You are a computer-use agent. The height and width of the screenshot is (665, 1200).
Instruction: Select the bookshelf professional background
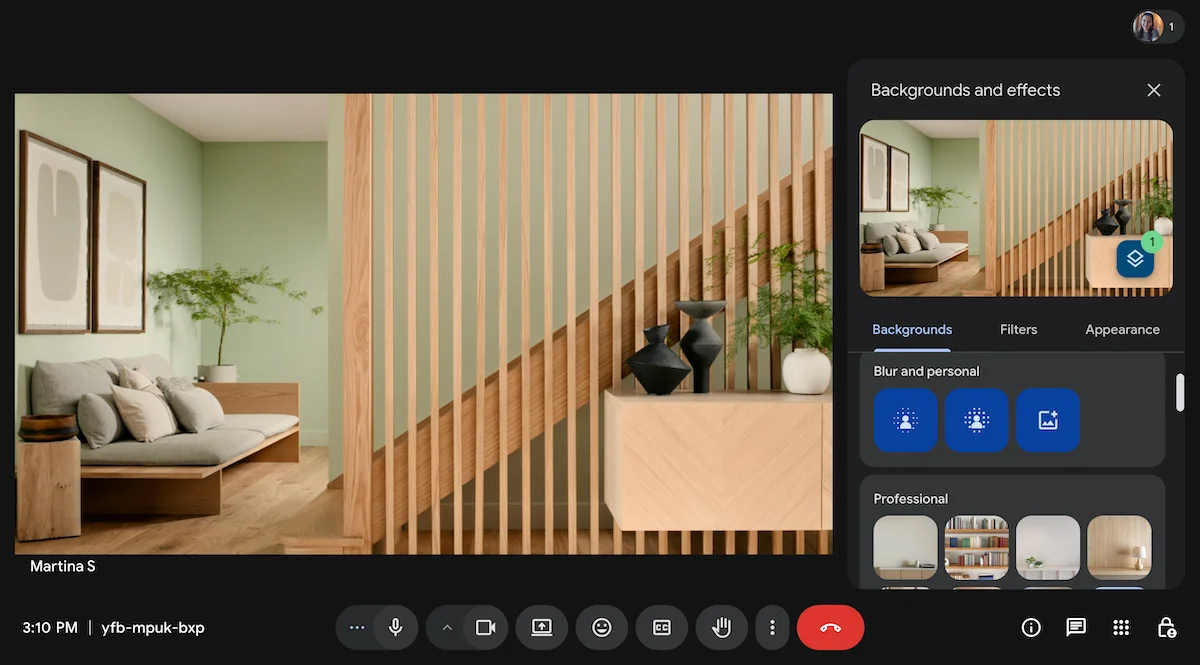point(977,547)
